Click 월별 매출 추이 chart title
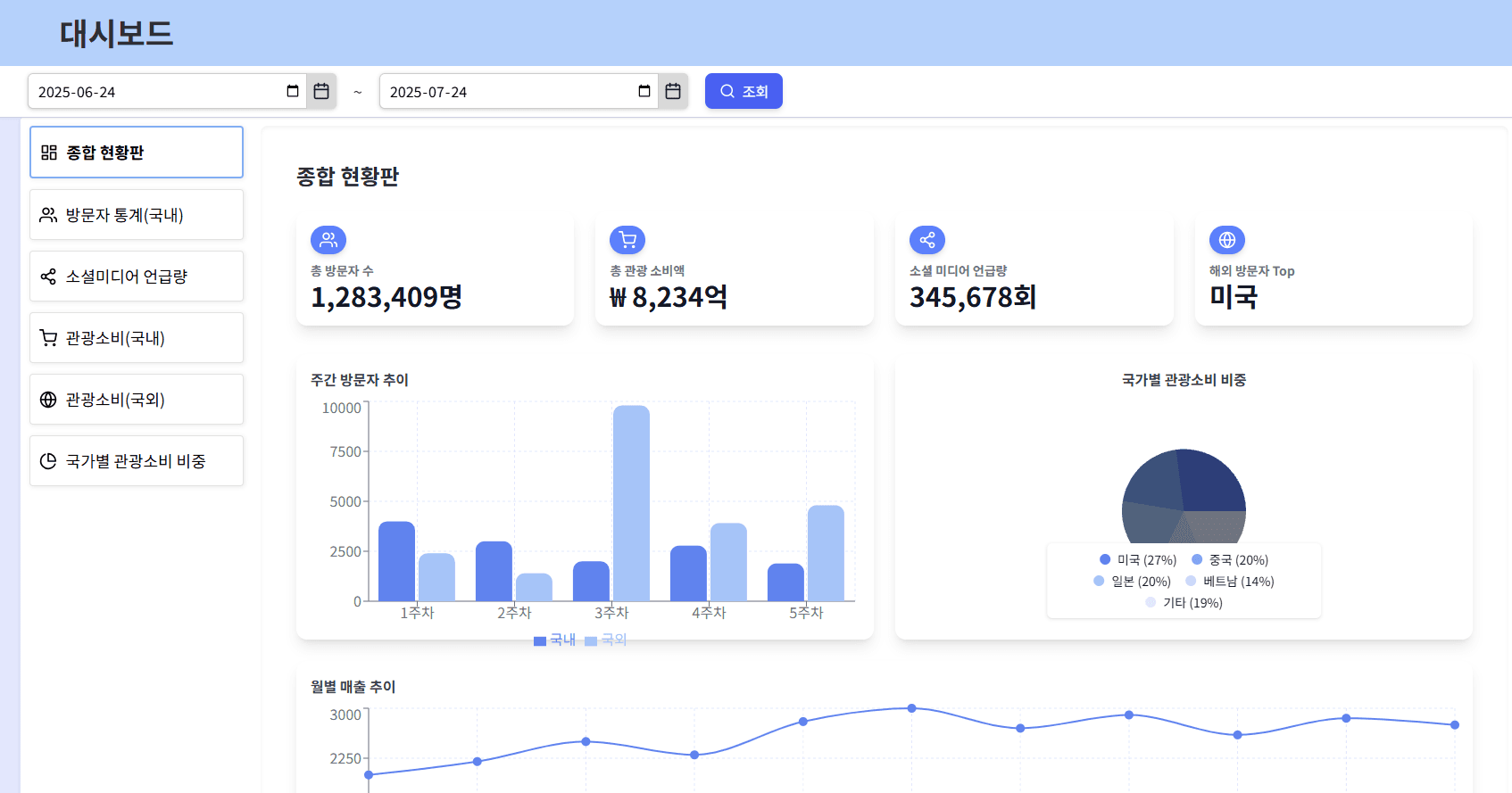 (x=353, y=687)
